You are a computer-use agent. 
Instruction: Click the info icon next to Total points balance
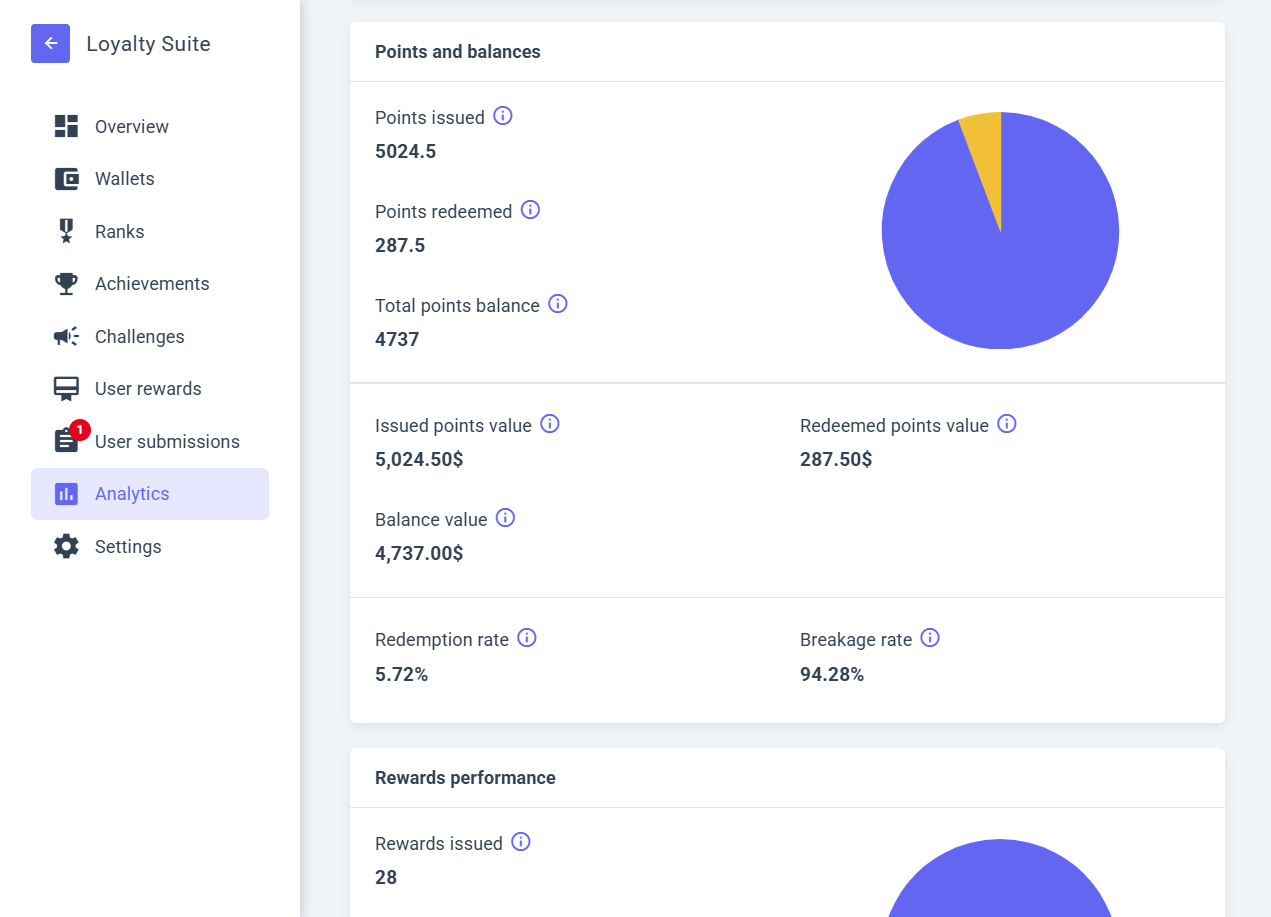click(x=558, y=304)
